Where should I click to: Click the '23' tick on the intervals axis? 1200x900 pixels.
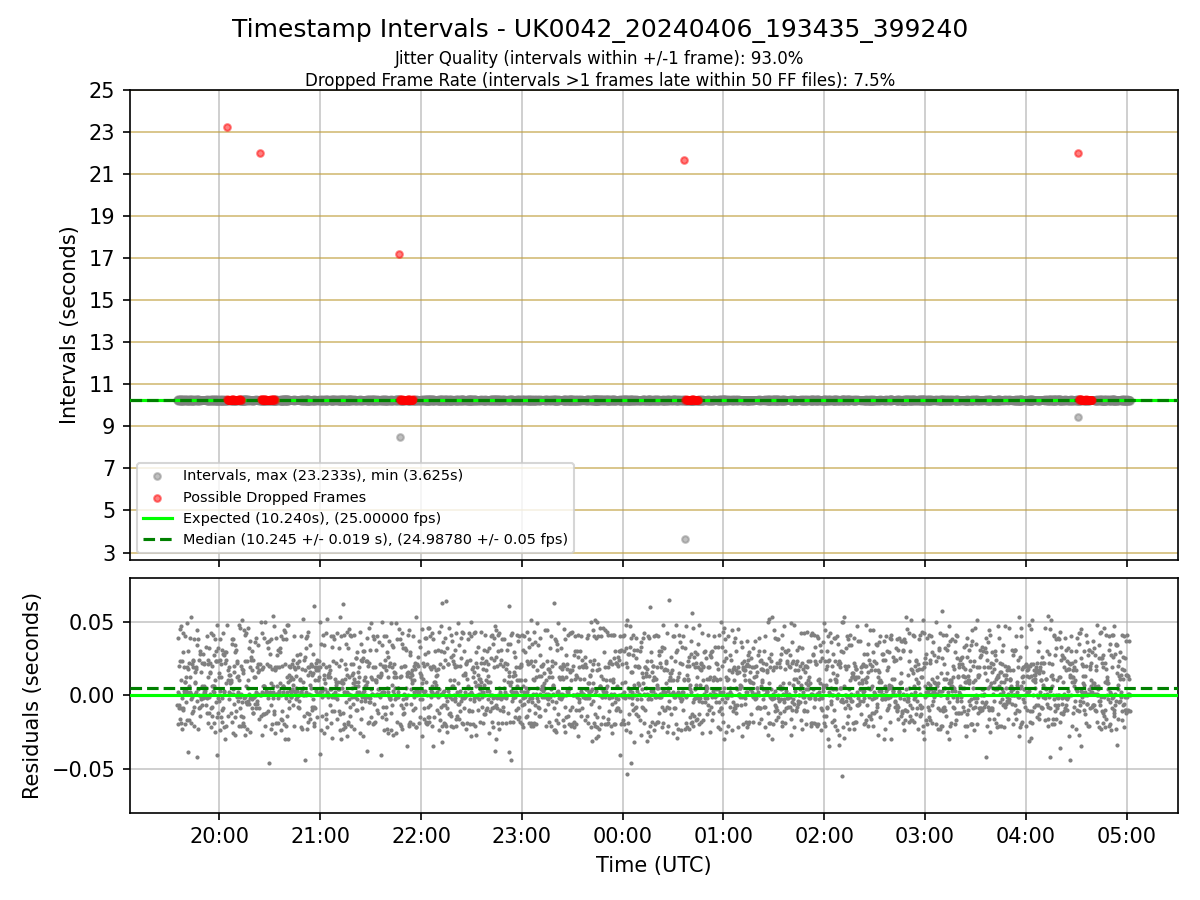(103, 133)
